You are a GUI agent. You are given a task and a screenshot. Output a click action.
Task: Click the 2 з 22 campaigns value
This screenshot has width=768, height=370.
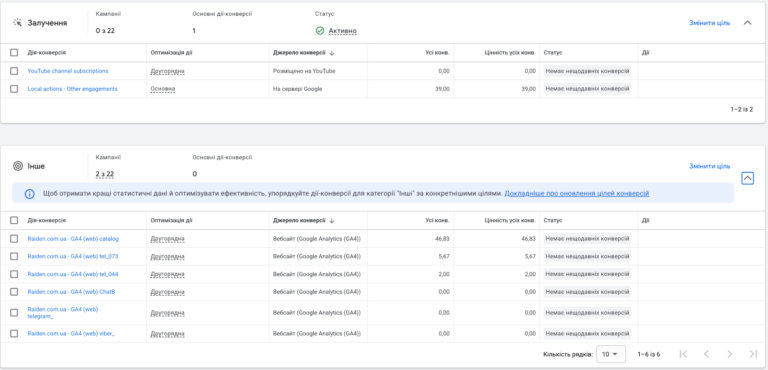[x=105, y=174]
